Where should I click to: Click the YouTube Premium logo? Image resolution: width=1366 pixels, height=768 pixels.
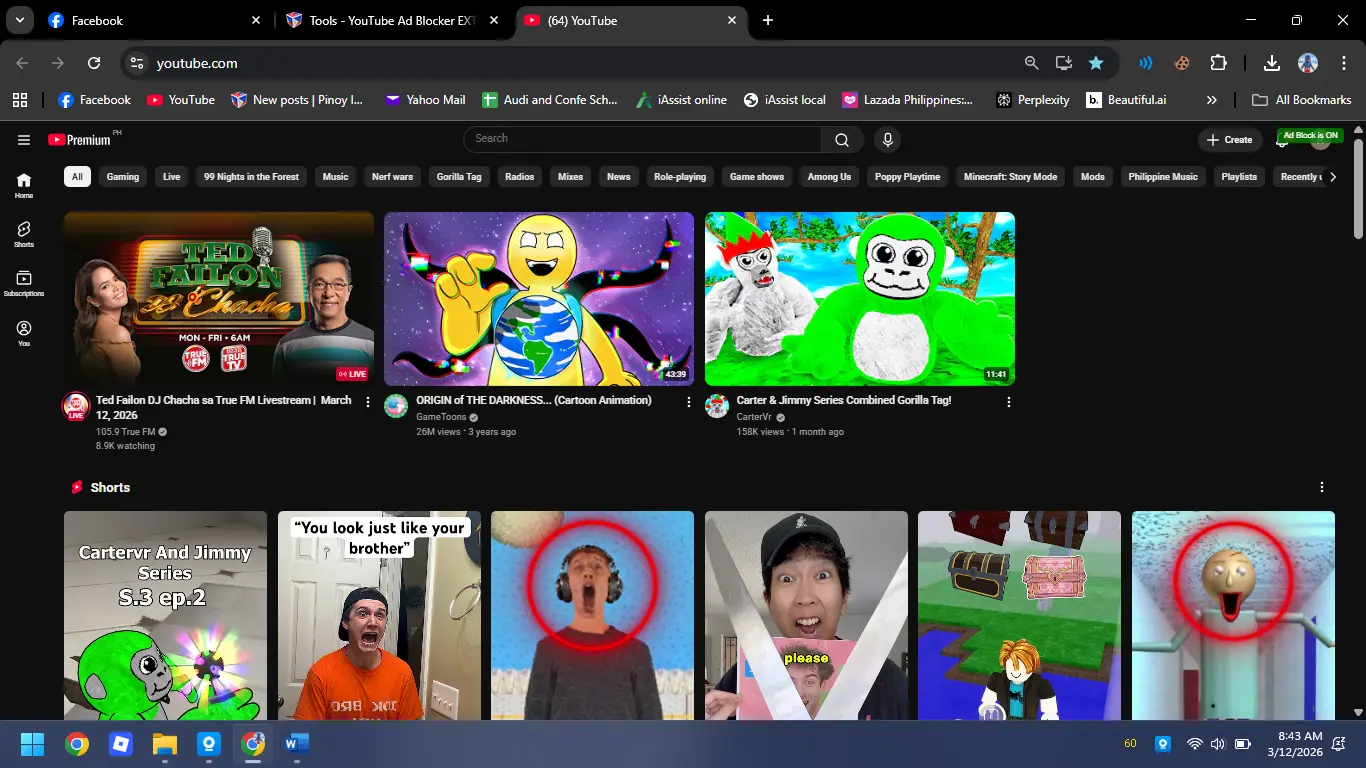(79, 140)
